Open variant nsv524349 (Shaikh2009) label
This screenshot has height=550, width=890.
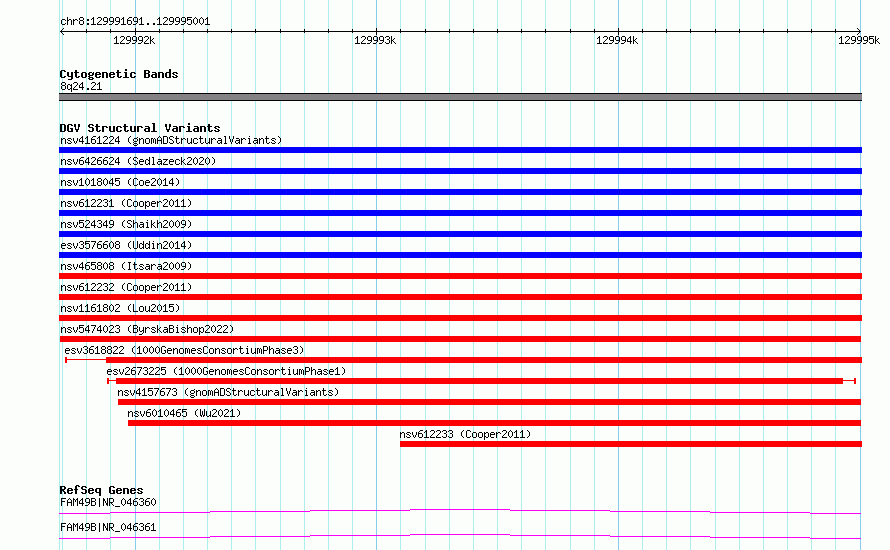pyautogui.click(x=126, y=224)
